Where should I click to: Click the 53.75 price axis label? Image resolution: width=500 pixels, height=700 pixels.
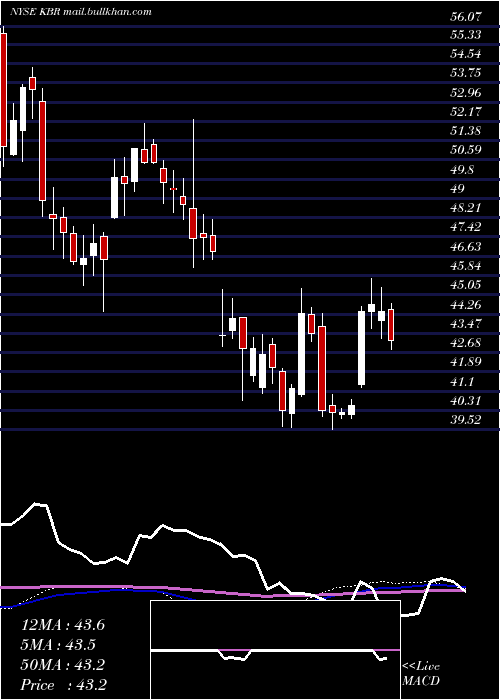(466, 73)
